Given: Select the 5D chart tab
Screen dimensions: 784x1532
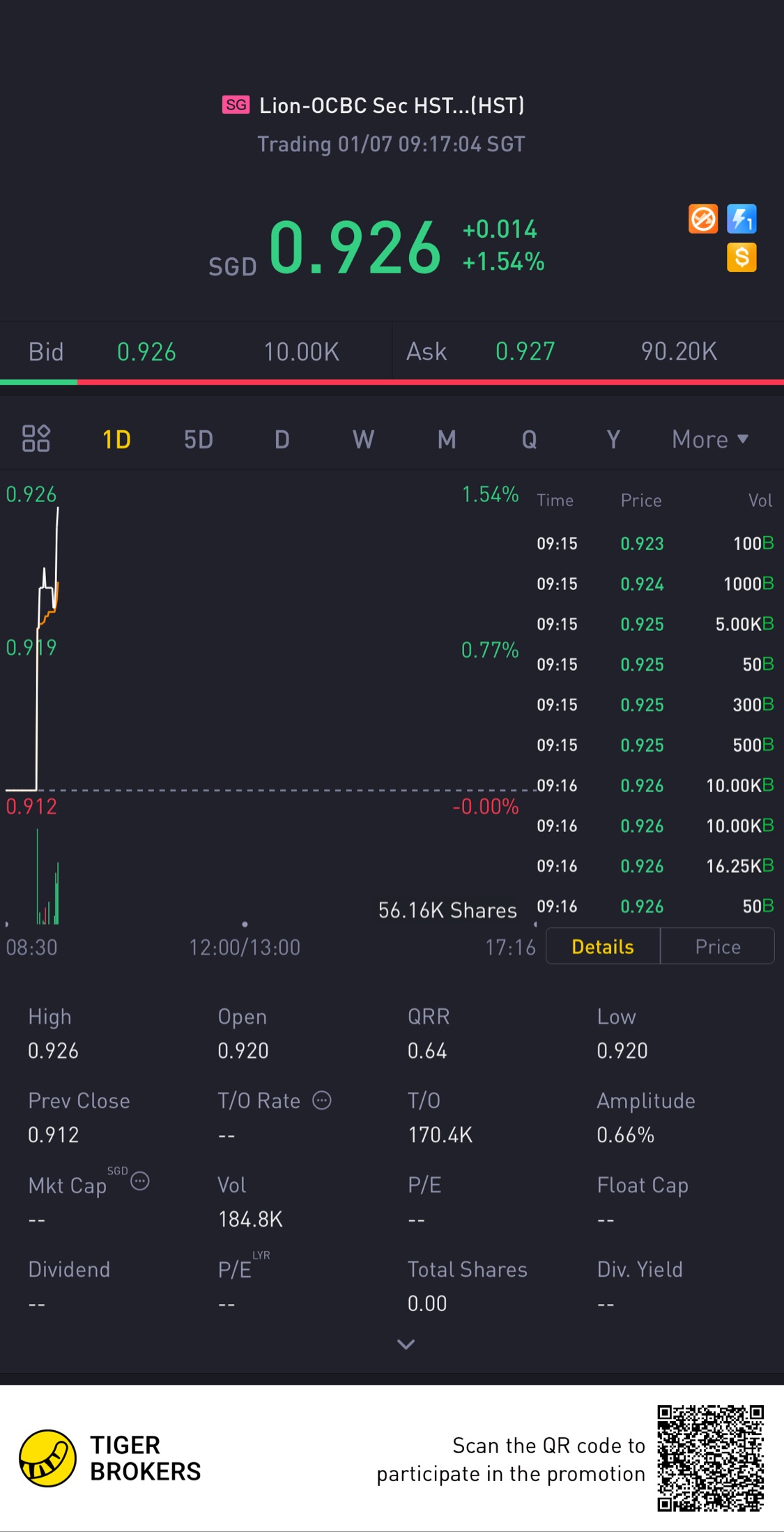Looking at the screenshot, I should point(199,439).
